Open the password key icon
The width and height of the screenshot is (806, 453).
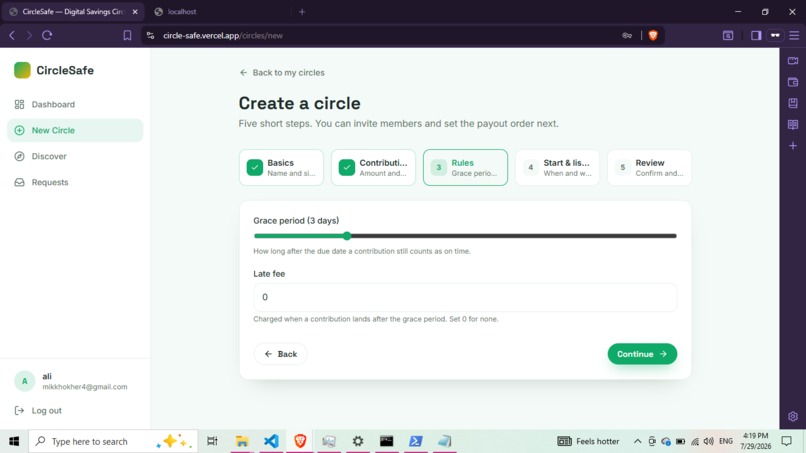(627, 35)
